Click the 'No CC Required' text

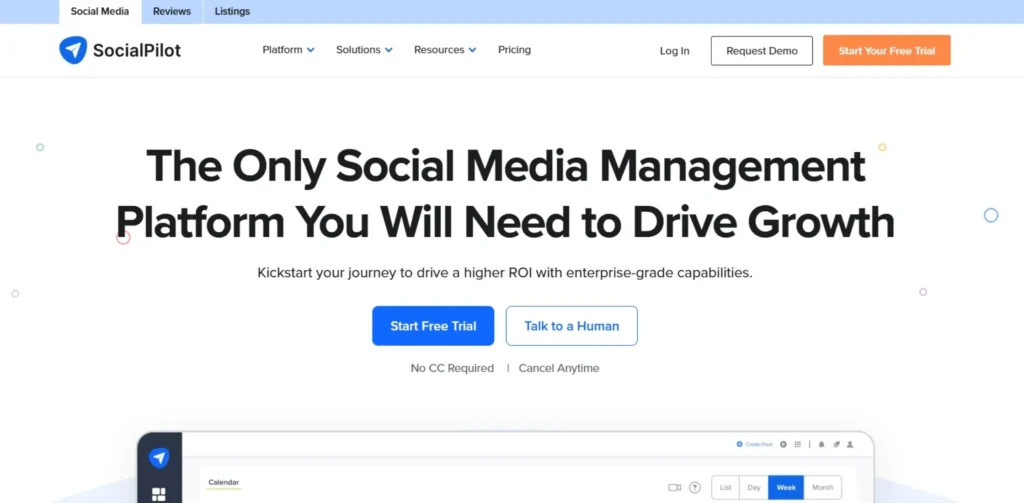(x=452, y=368)
